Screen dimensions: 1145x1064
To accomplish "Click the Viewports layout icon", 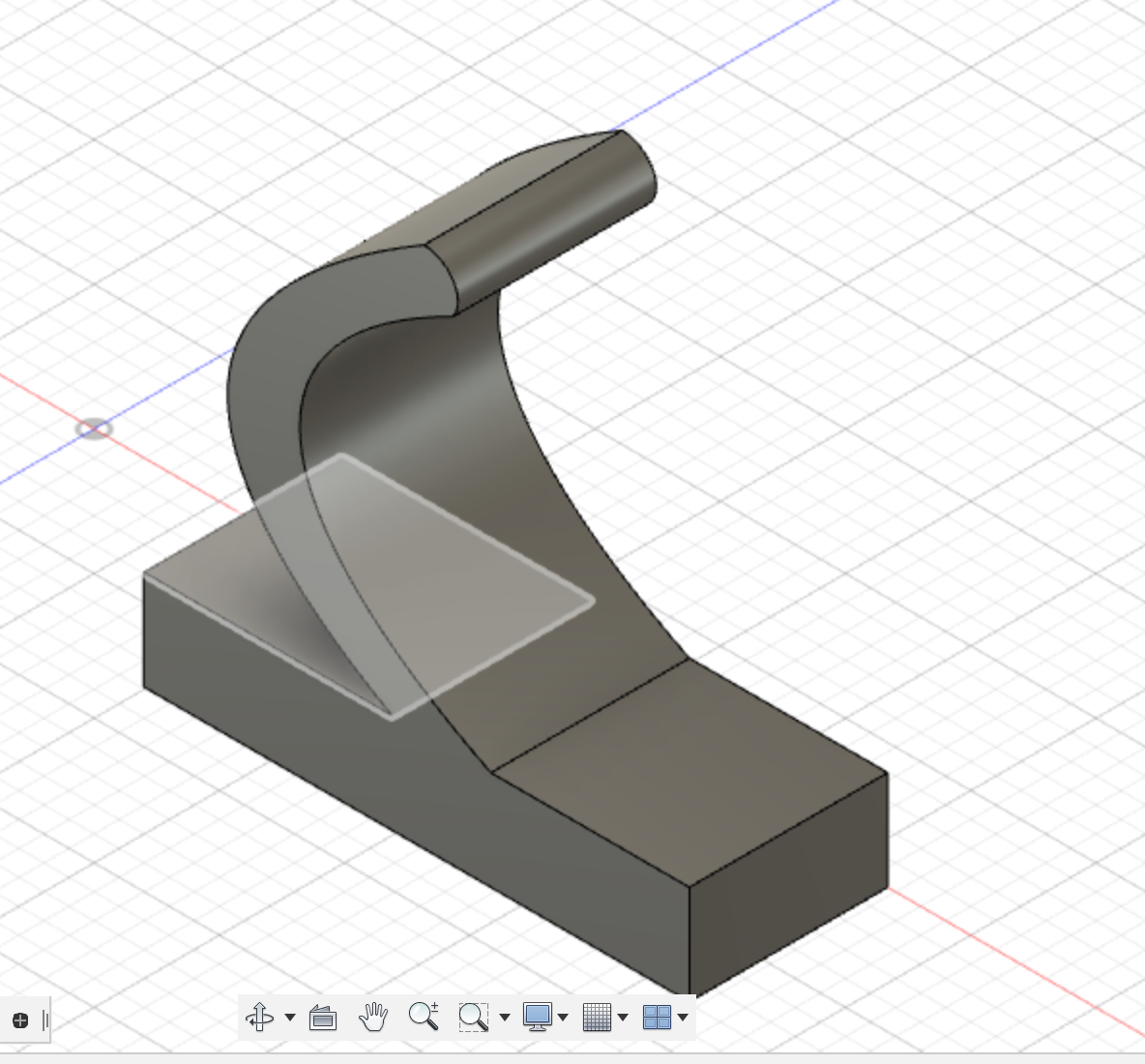I will pos(657,1017).
